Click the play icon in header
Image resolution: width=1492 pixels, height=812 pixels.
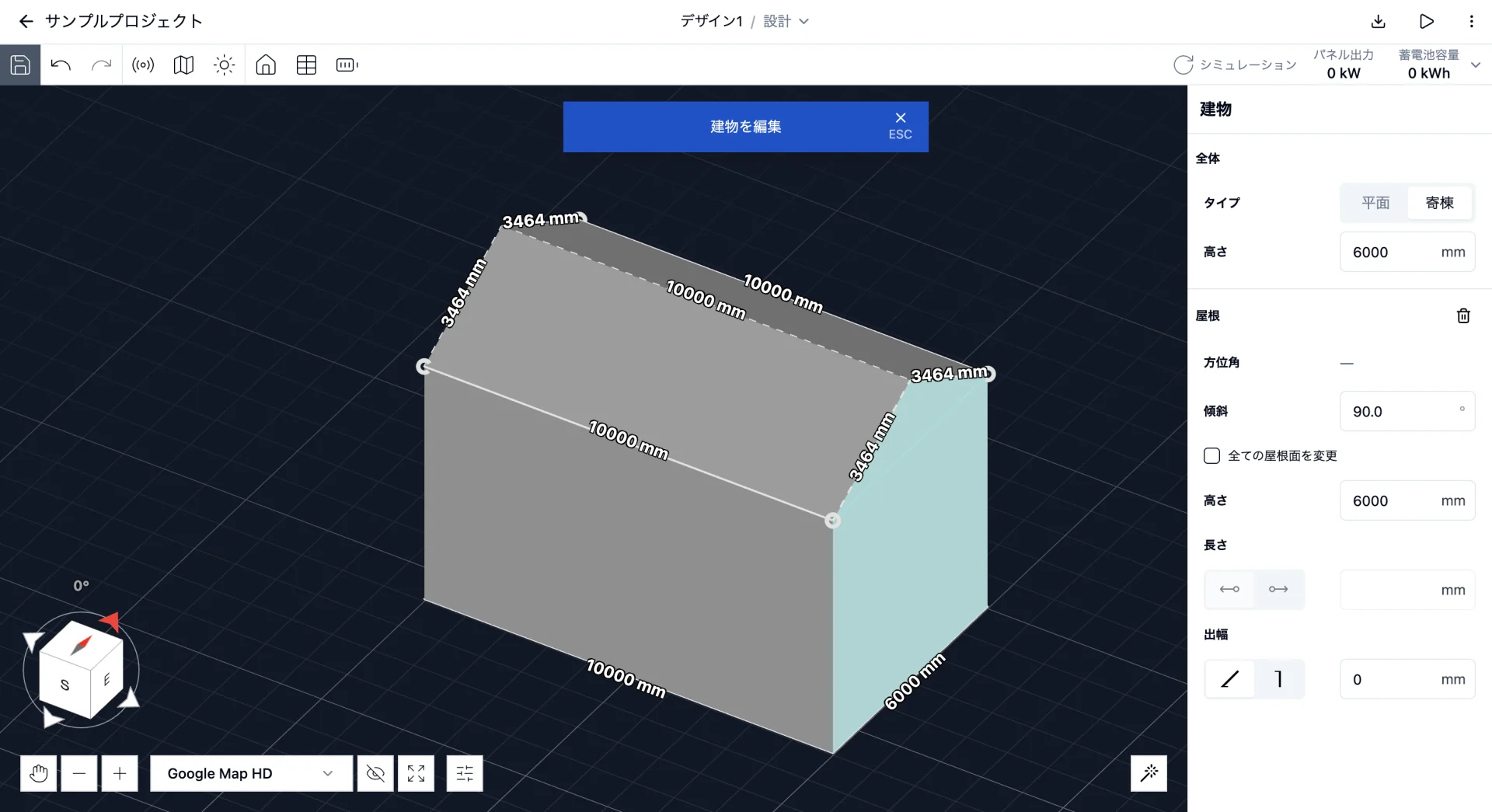tap(1427, 22)
